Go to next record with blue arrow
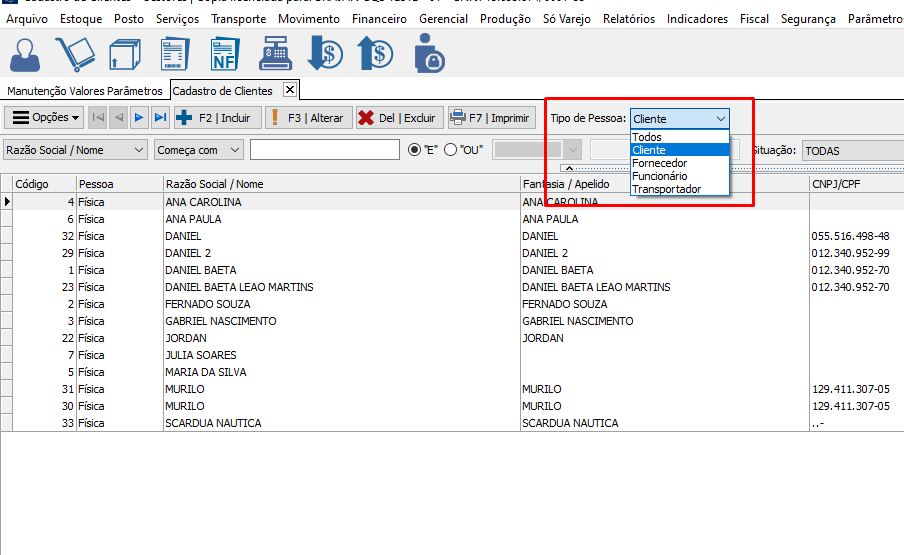 coord(139,118)
